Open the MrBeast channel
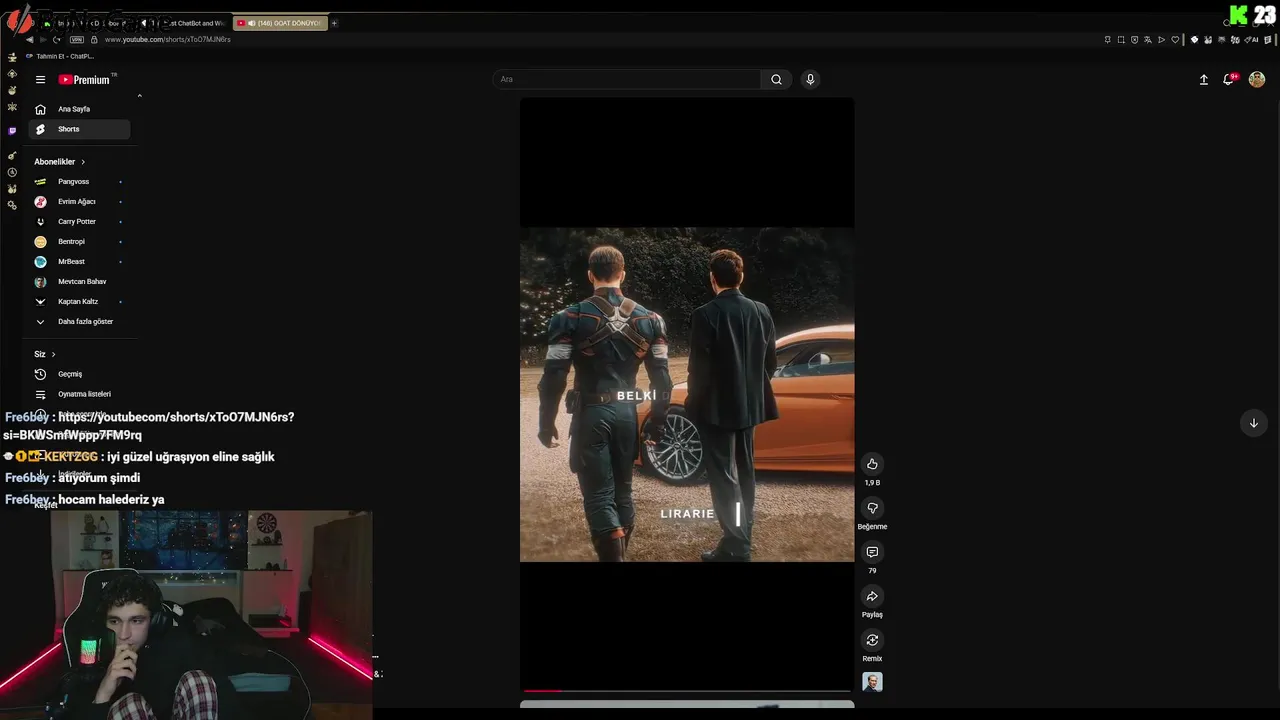1280x720 pixels. coord(79,262)
